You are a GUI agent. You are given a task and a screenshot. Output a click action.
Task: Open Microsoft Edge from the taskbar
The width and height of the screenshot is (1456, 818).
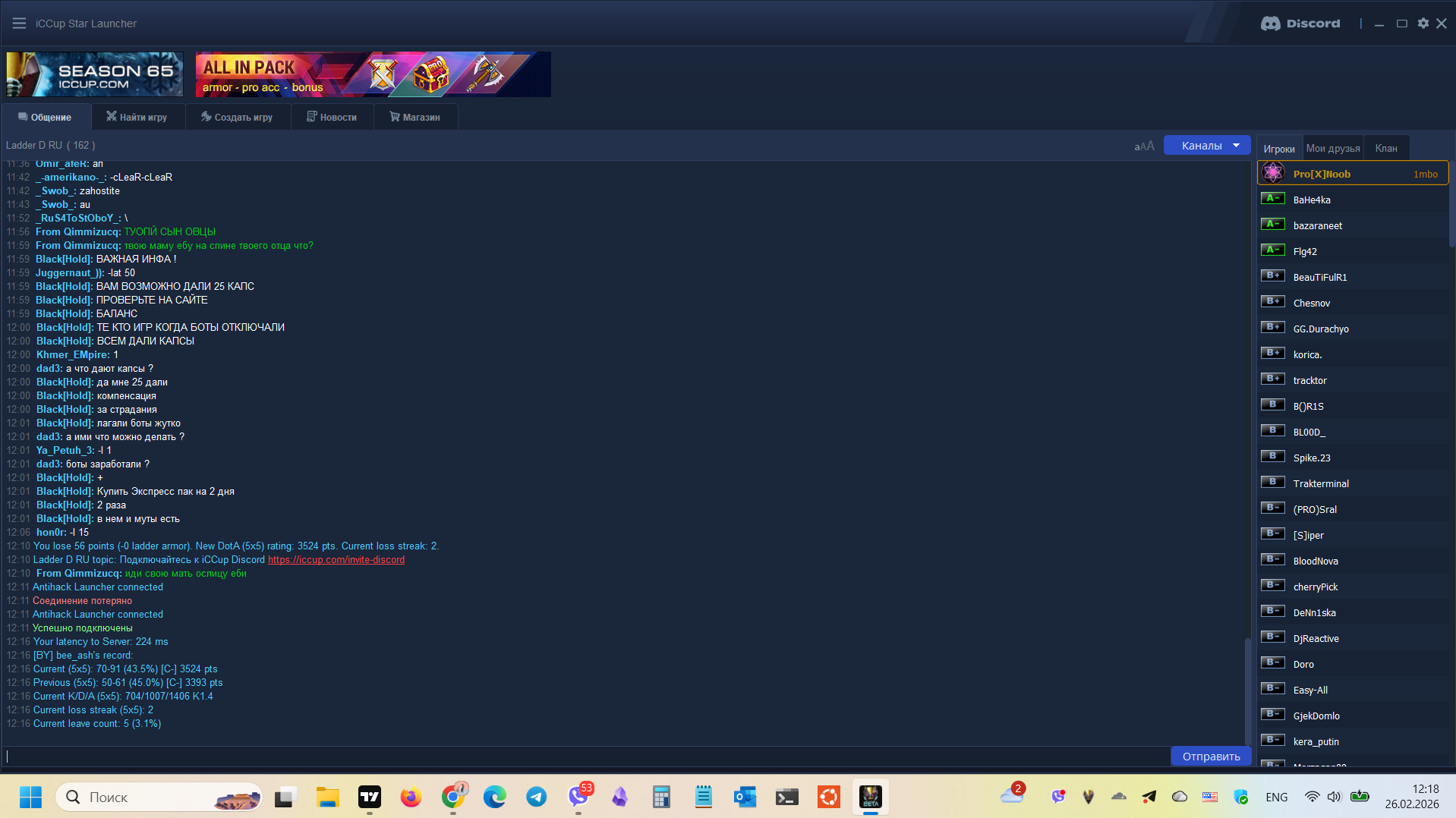click(x=495, y=797)
